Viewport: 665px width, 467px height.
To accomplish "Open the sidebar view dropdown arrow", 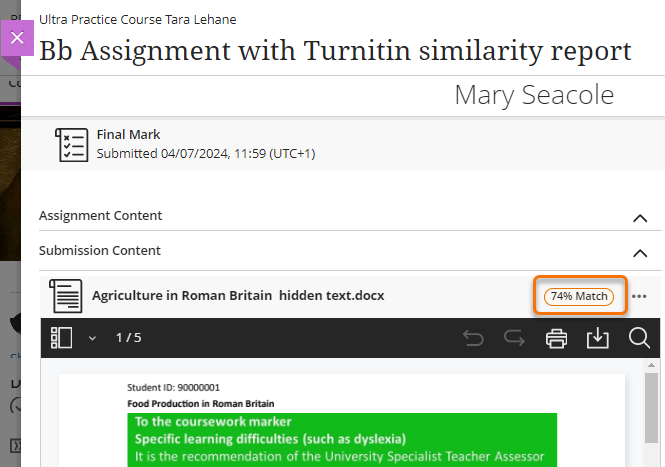I will click(92, 338).
